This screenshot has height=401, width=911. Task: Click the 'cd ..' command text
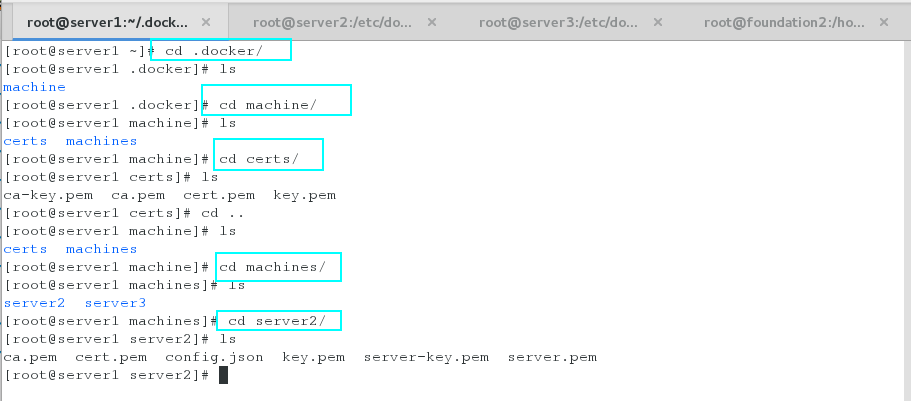tap(223, 213)
